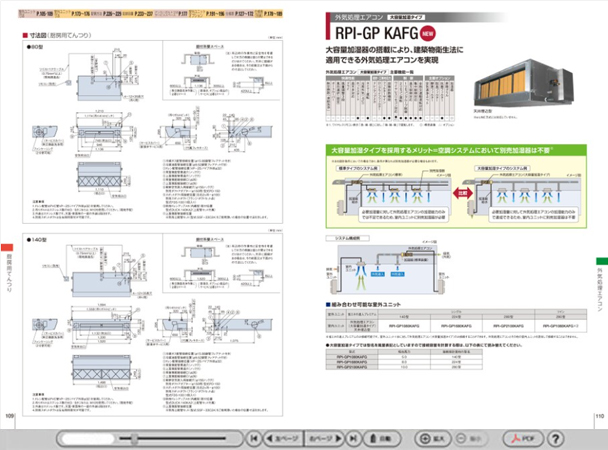The image size is (608, 450).
Task: Open index link P.170~176
Action: (x=72, y=14)
